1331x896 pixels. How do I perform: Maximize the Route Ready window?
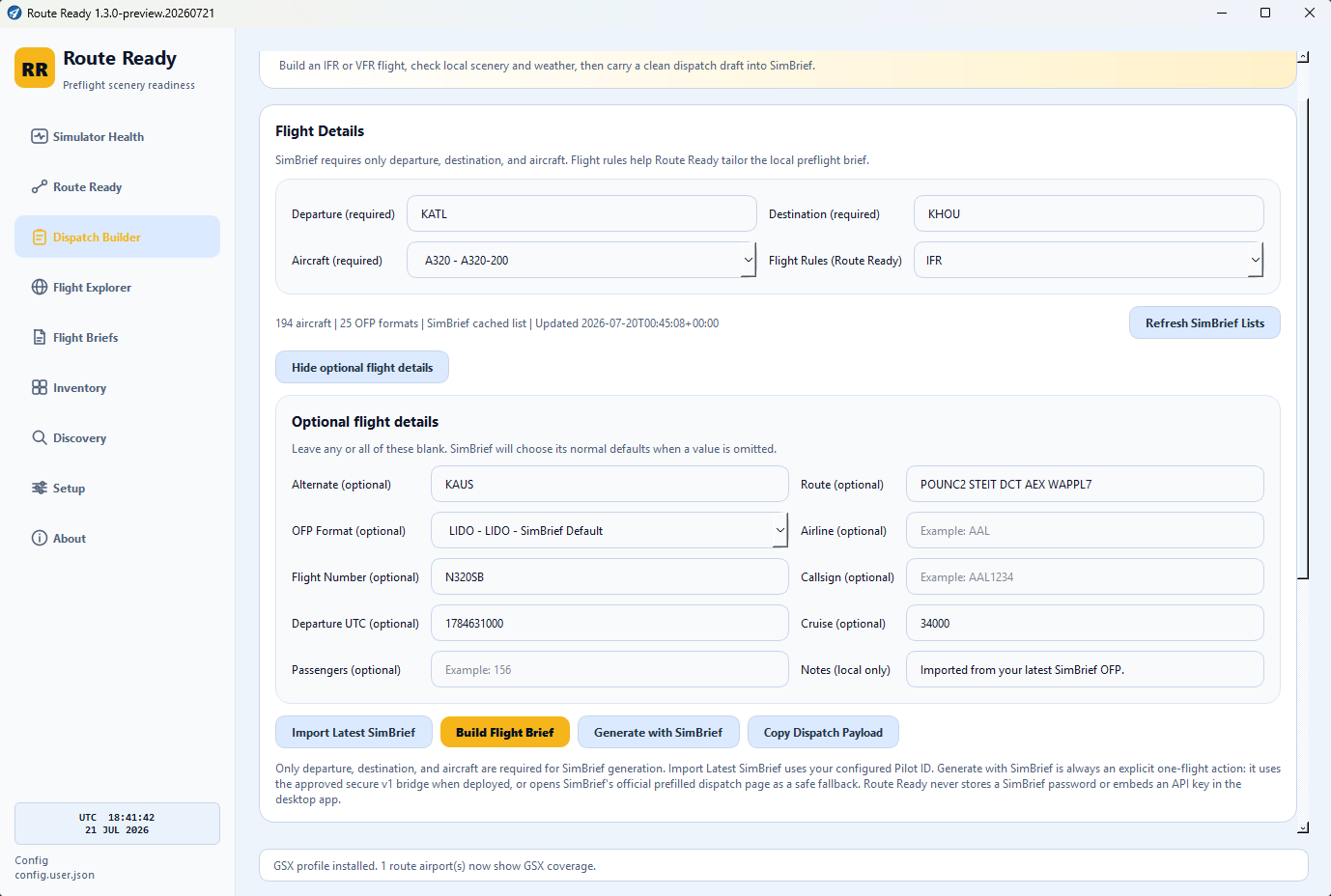click(x=1265, y=13)
